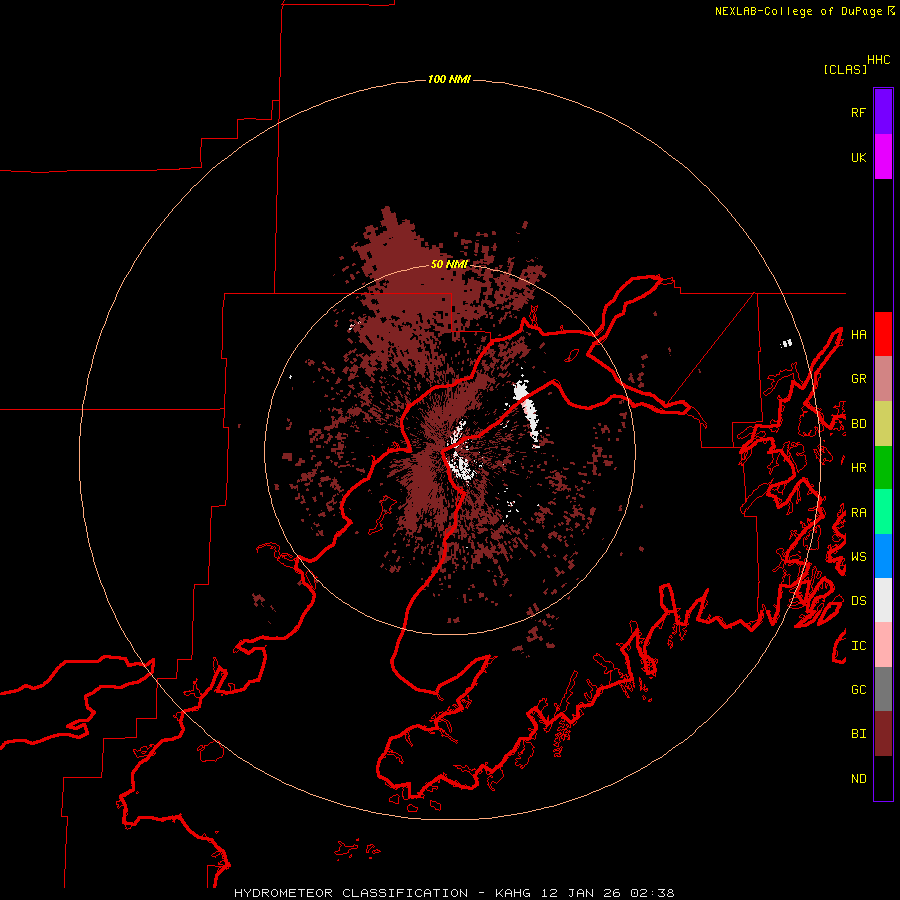Click the 50 NMI range ring label
Screen dimensions: 900x900
tap(449, 264)
